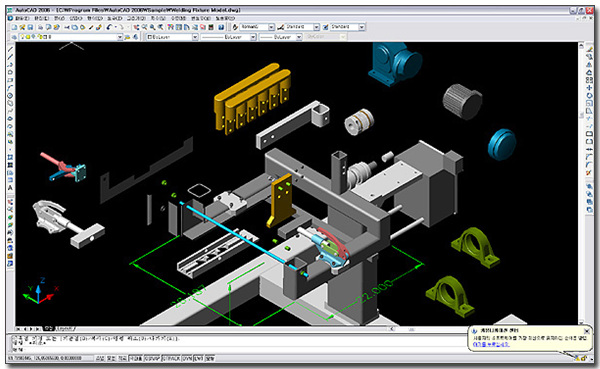Screen dimensions: 600x369
Task: Toggle LWT lineweight display in the status bar
Action: pos(199,359)
